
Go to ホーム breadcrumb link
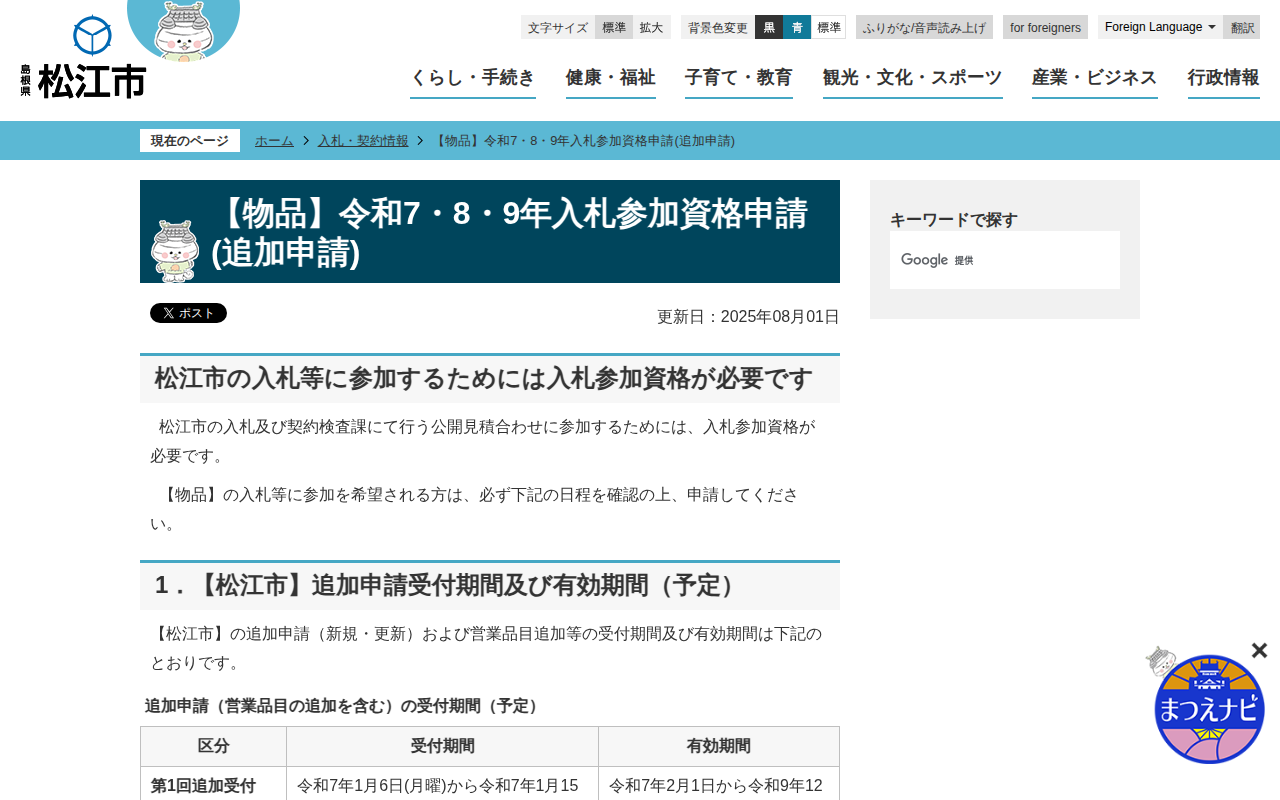coord(274,141)
